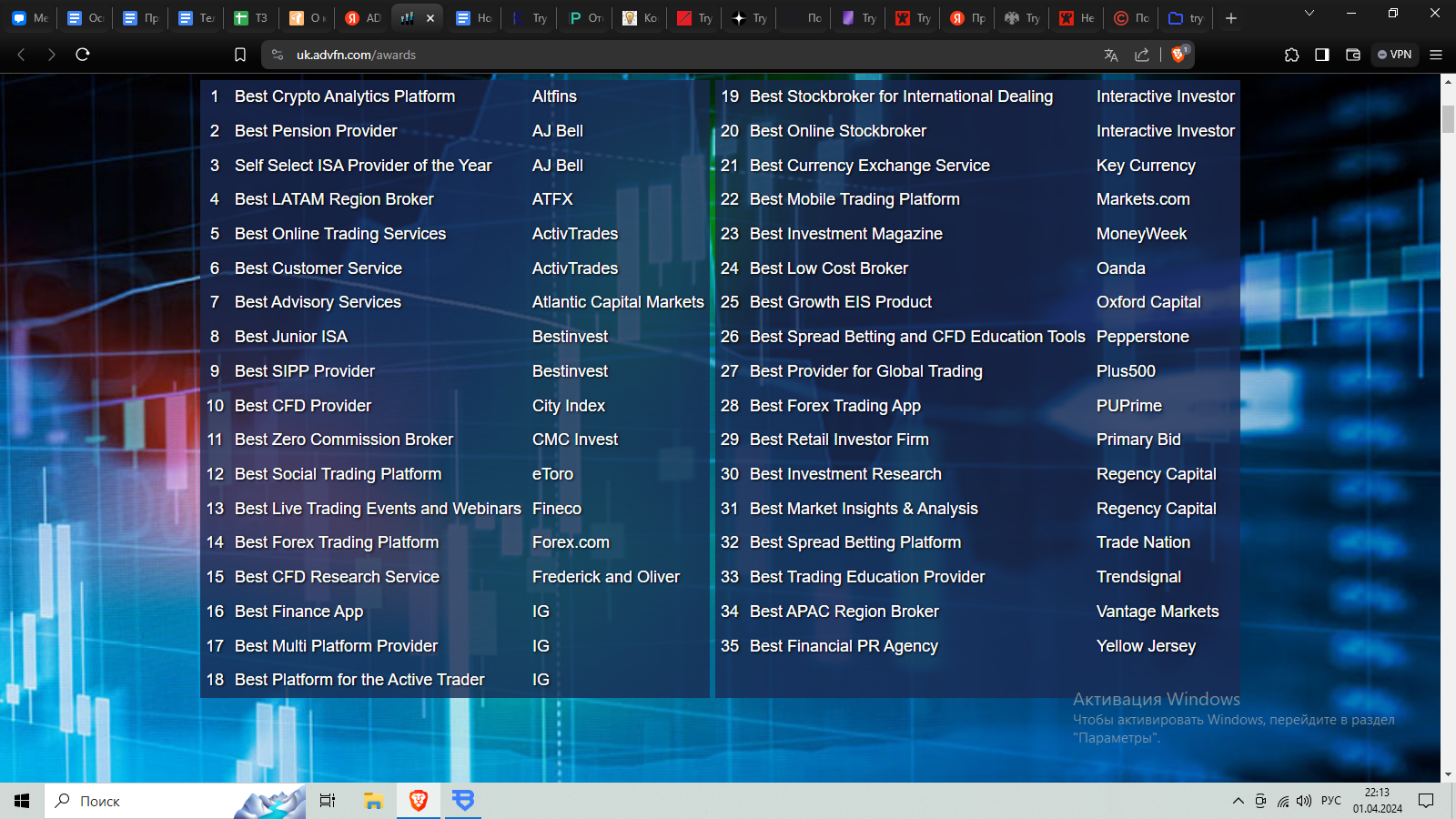The width and height of the screenshot is (1456, 819).
Task: Open site information icon in address bar
Action: (278, 55)
